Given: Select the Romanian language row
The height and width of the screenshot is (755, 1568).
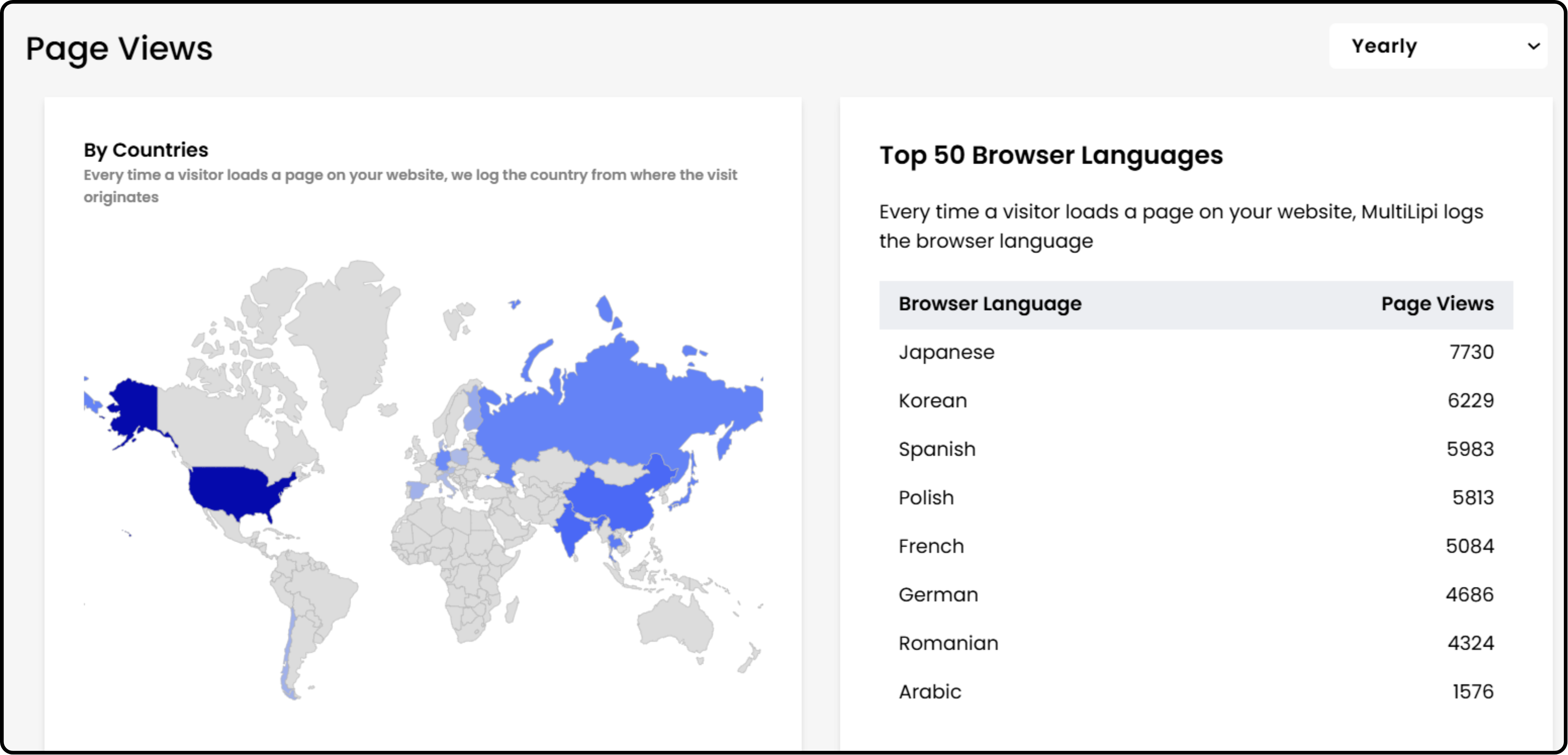Looking at the screenshot, I should point(1196,644).
